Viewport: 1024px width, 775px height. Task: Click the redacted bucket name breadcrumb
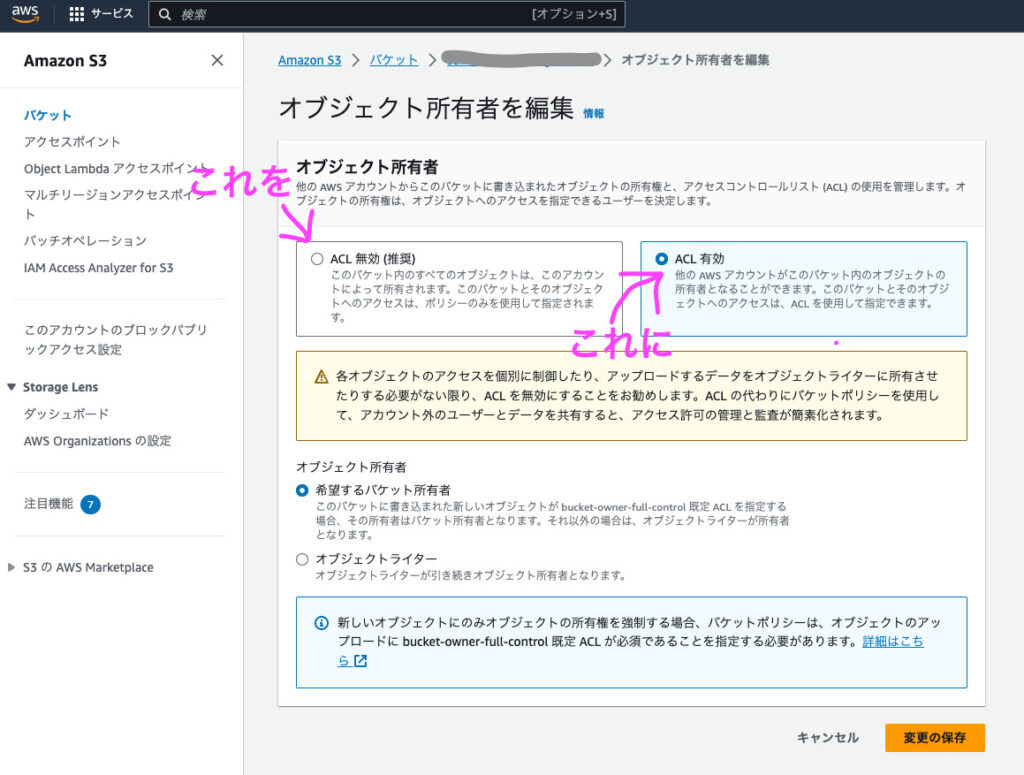[521, 59]
